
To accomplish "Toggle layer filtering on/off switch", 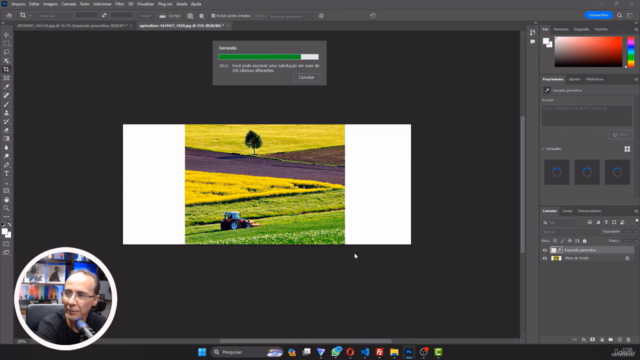I will [x=636, y=221].
